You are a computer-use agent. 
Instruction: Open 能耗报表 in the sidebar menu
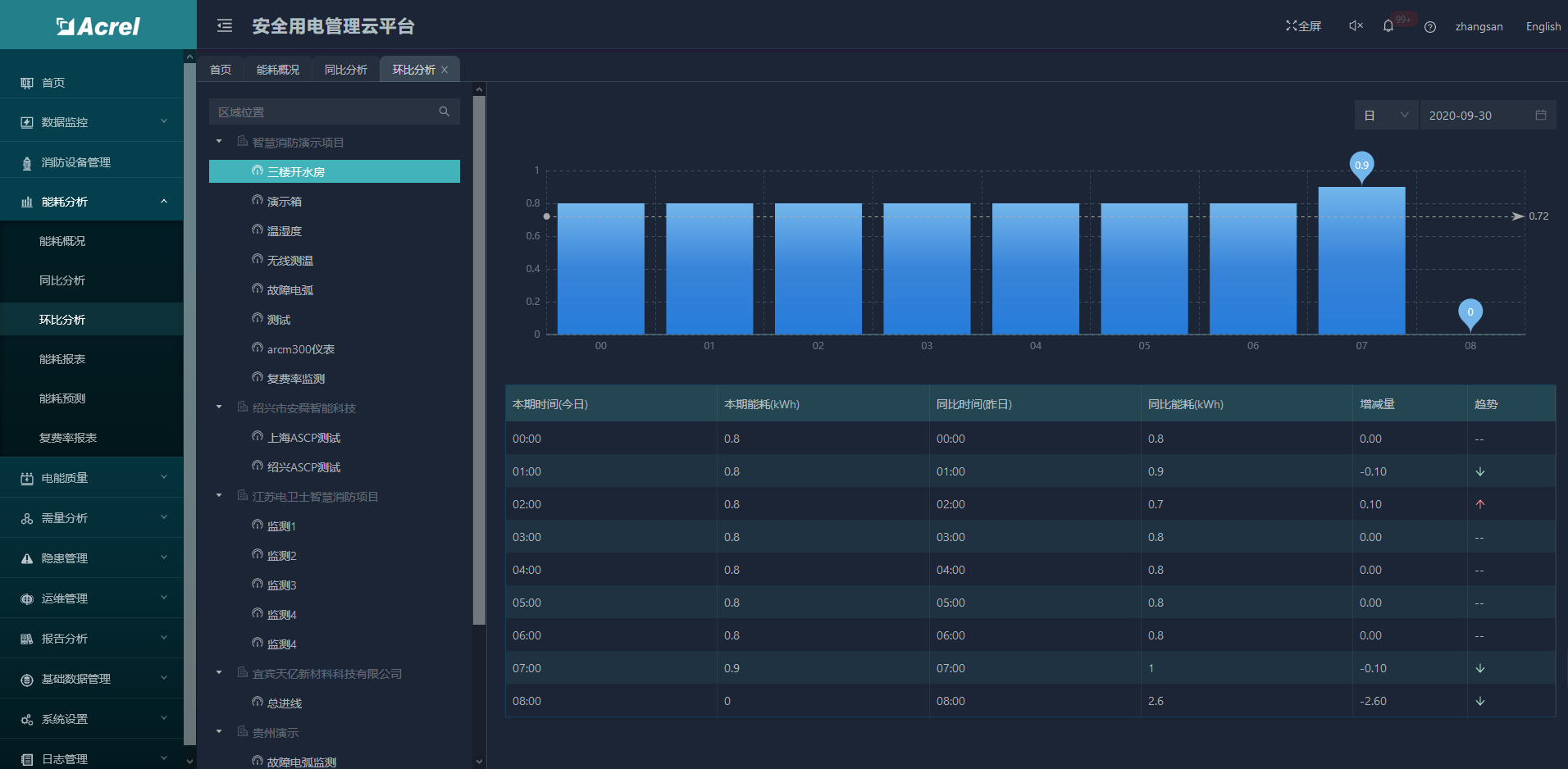click(62, 359)
